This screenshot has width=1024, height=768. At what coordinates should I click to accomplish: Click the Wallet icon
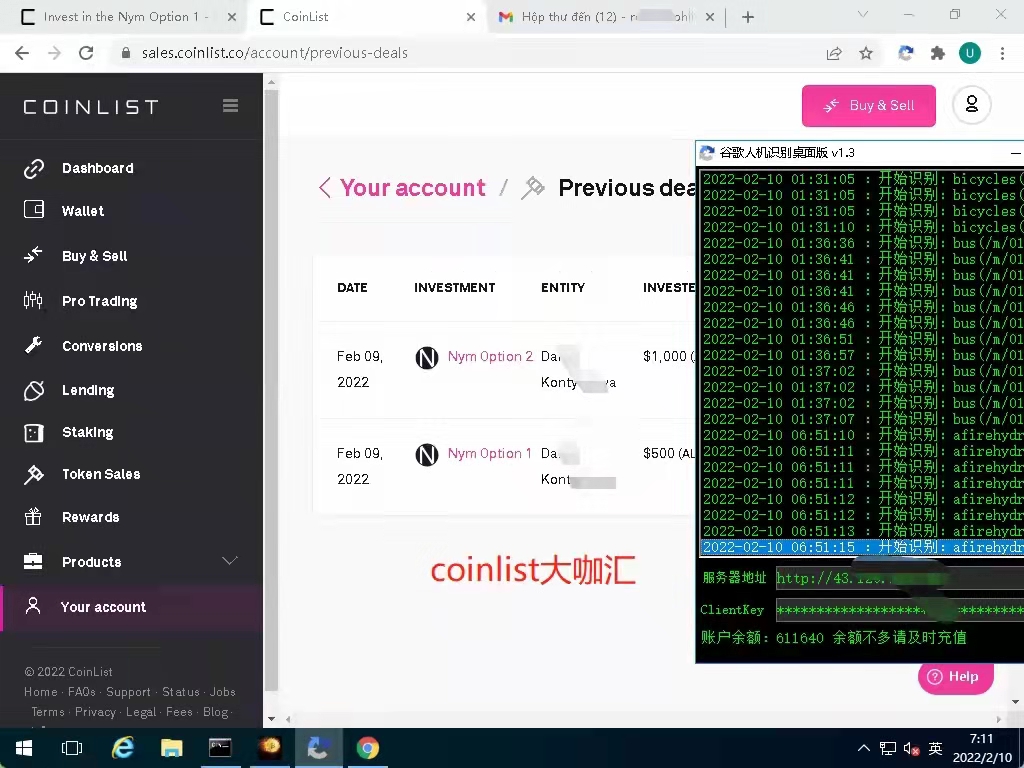click(33, 210)
